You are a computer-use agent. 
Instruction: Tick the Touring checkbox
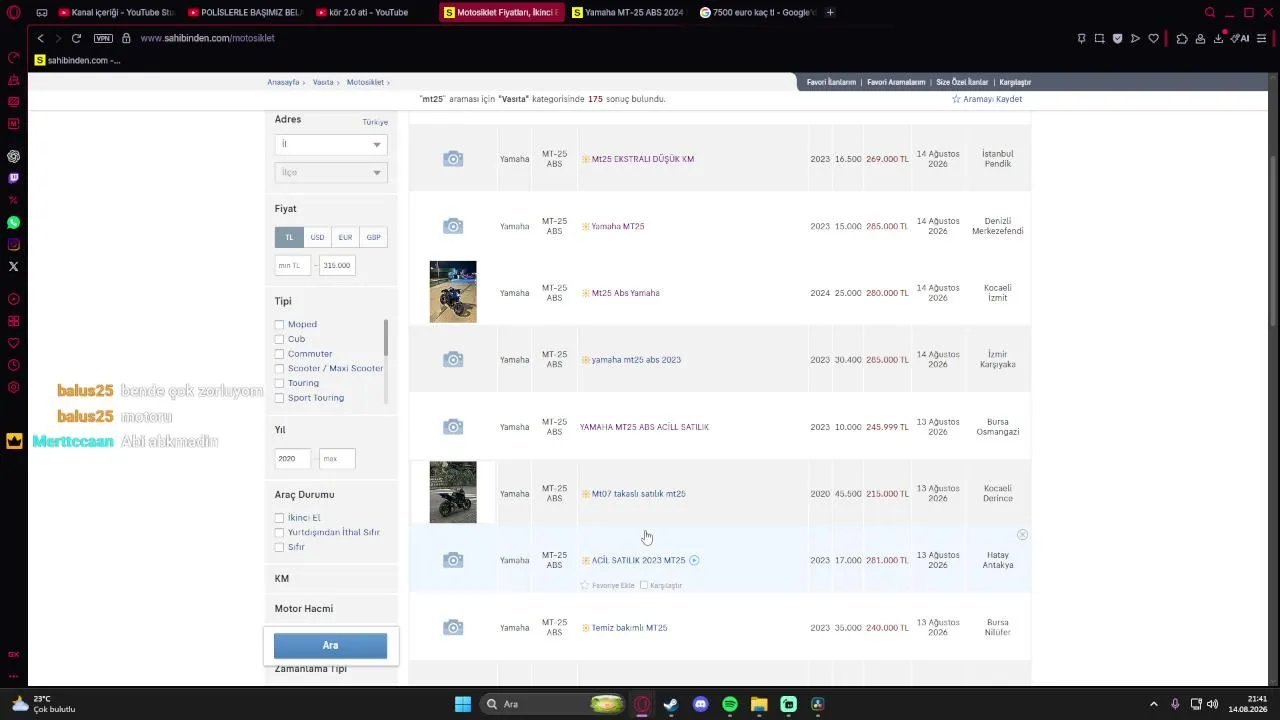(x=279, y=383)
